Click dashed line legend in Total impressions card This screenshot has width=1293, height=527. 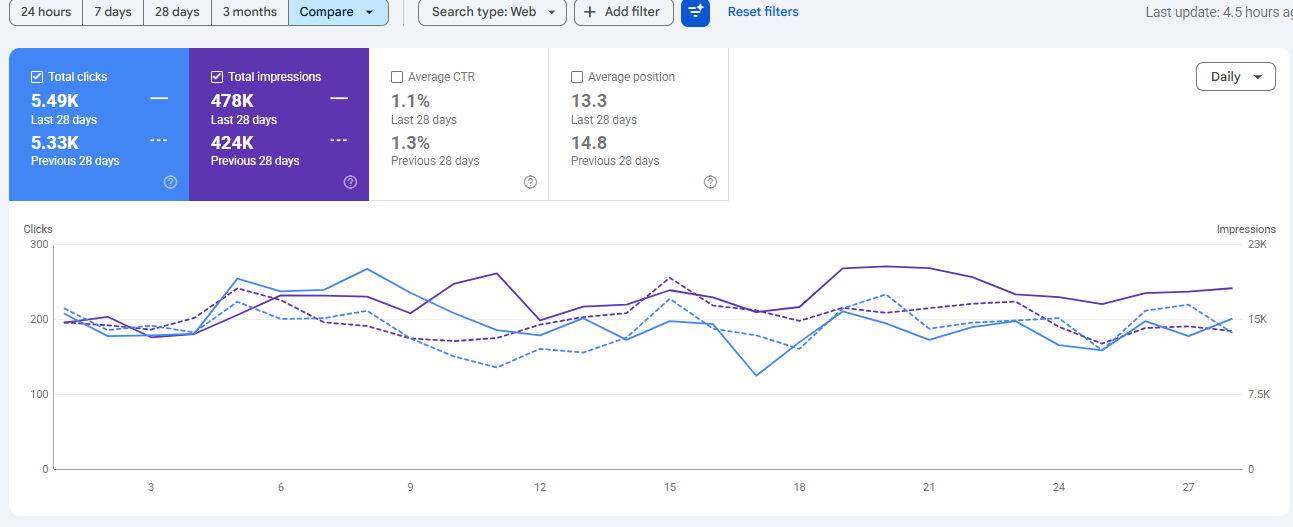click(339, 140)
